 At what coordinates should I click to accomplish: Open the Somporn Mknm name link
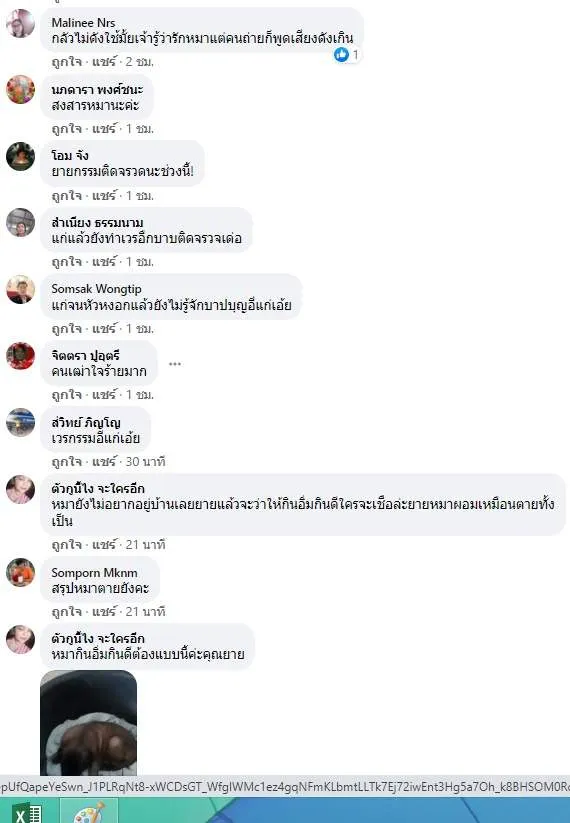click(x=94, y=573)
